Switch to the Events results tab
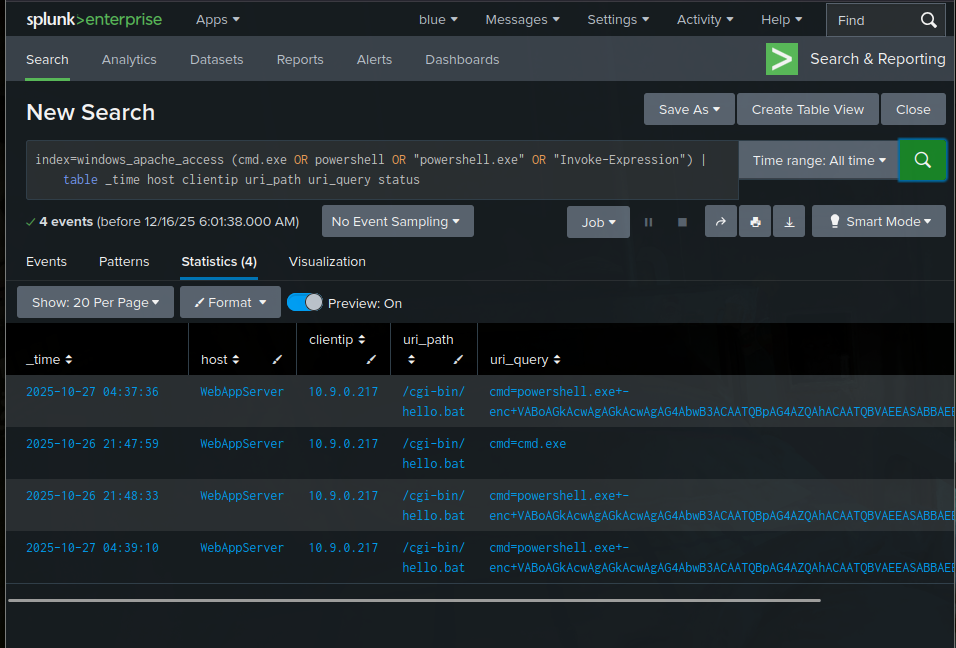956x648 pixels. [46, 262]
